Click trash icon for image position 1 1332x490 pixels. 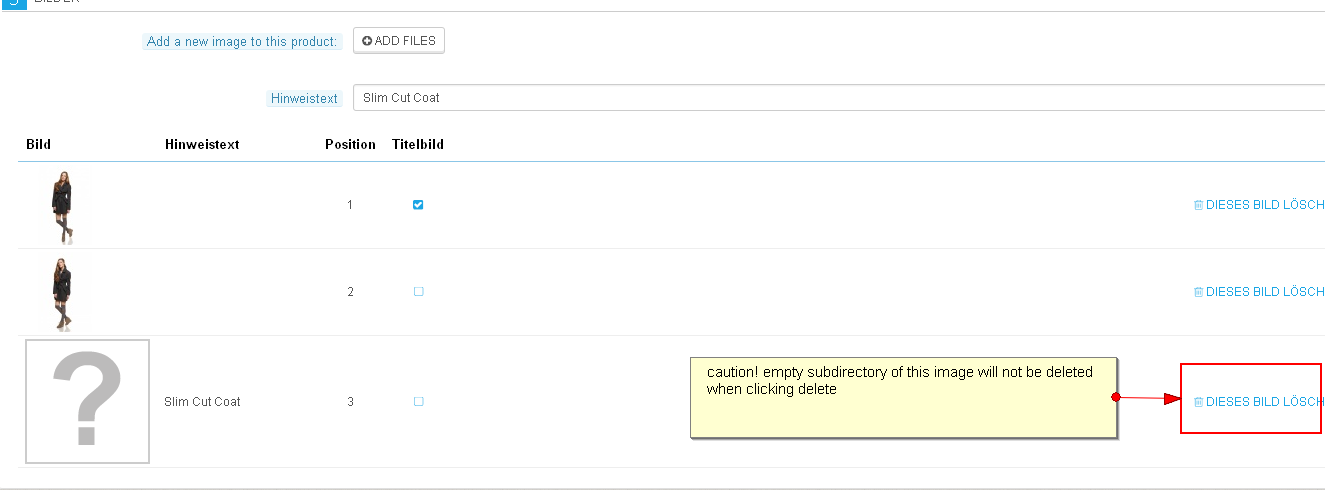(x=1198, y=206)
